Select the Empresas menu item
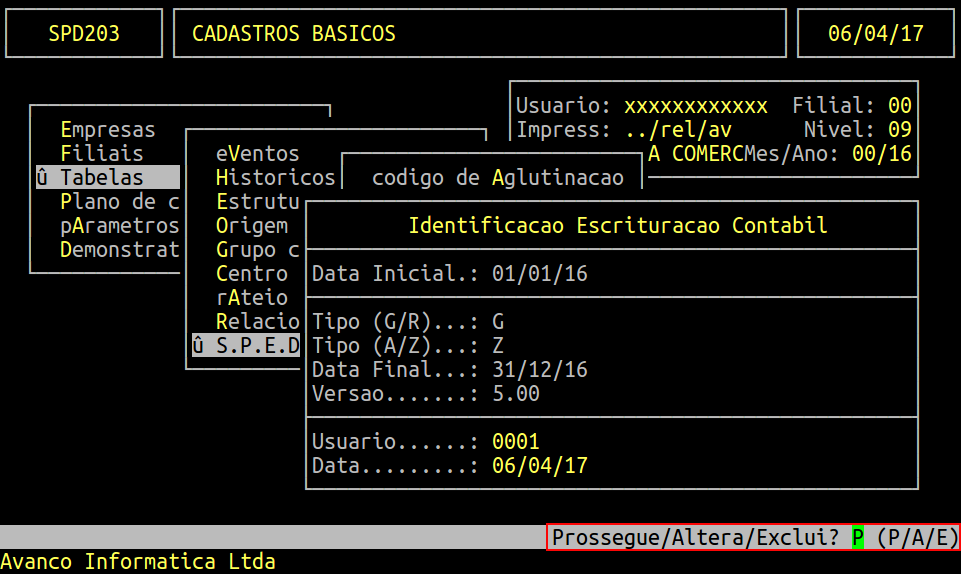This screenshot has width=961, height=574. tap(108, 130)
